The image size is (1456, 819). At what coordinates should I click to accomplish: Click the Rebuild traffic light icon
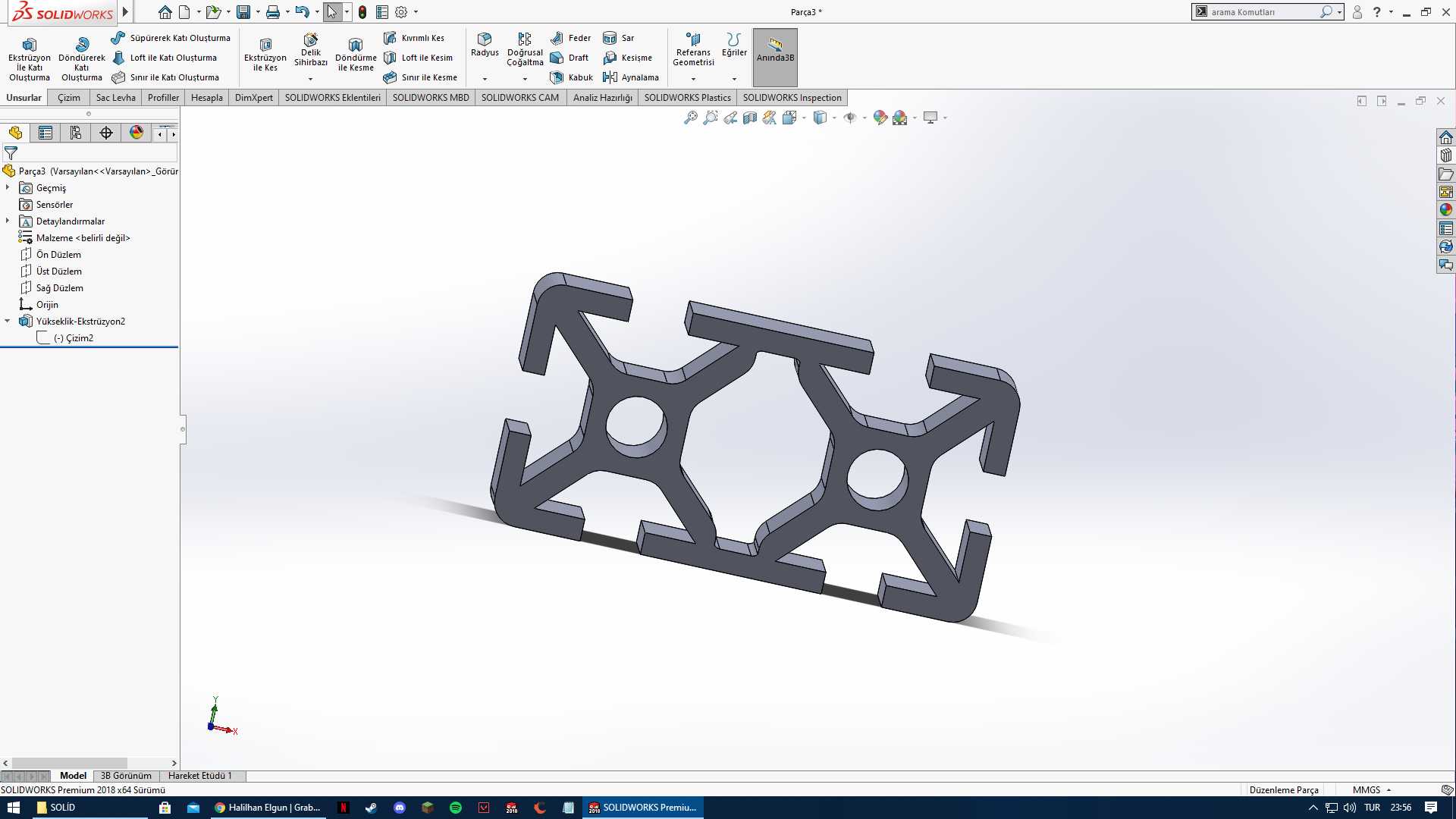tap(362, 12)
